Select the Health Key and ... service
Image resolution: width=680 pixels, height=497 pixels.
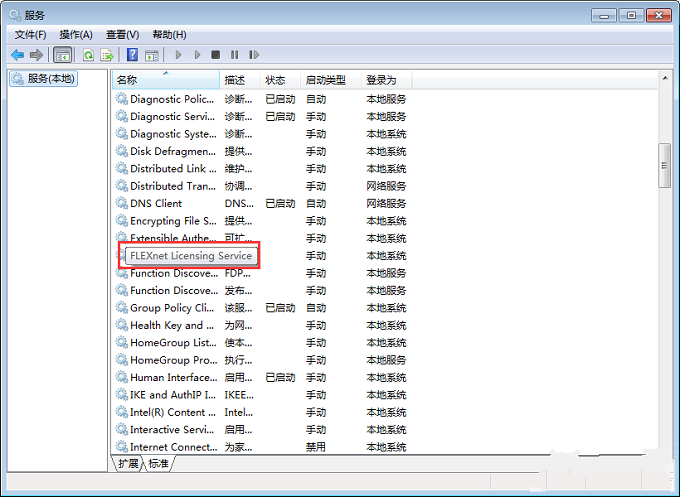(261, 325)
